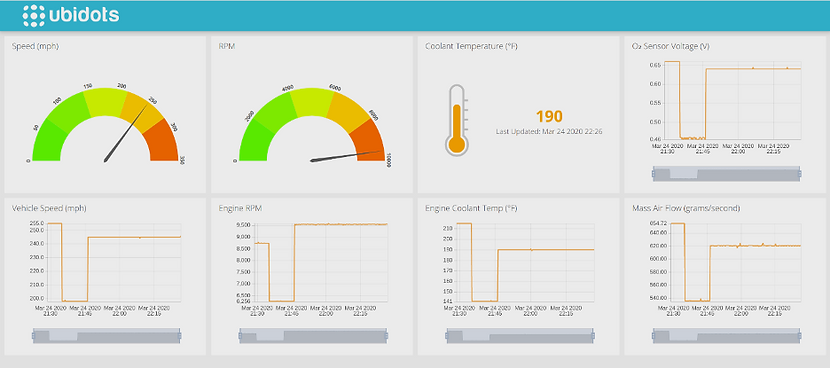Click right handle of Mass Air Flow slider
Image resolution: width=830 pixels, height=368 pixels.
[x=800, y=335]
